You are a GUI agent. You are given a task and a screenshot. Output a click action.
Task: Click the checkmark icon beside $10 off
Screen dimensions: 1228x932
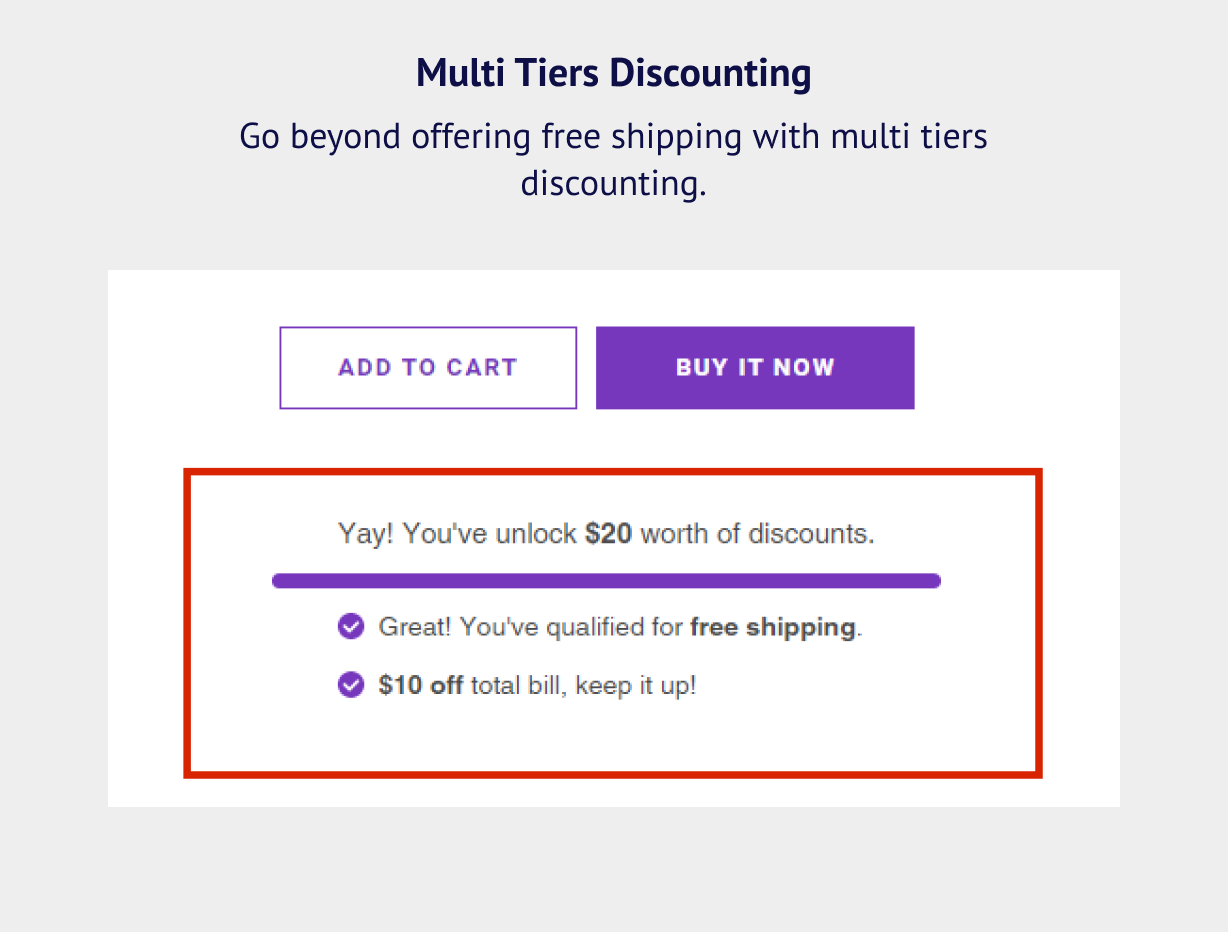click(350, 685)
